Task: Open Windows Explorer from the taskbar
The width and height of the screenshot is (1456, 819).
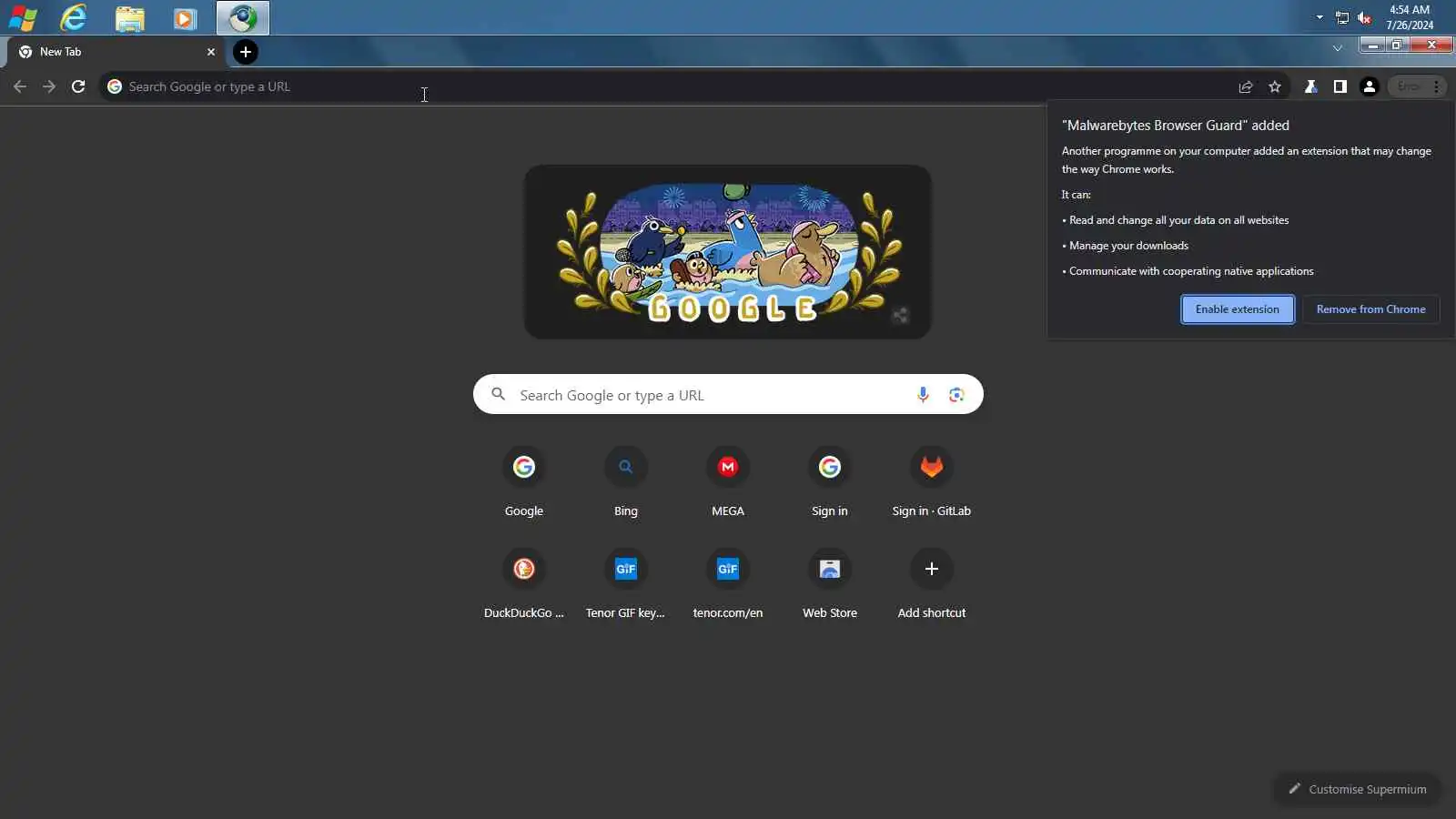Action: [130, 17]
